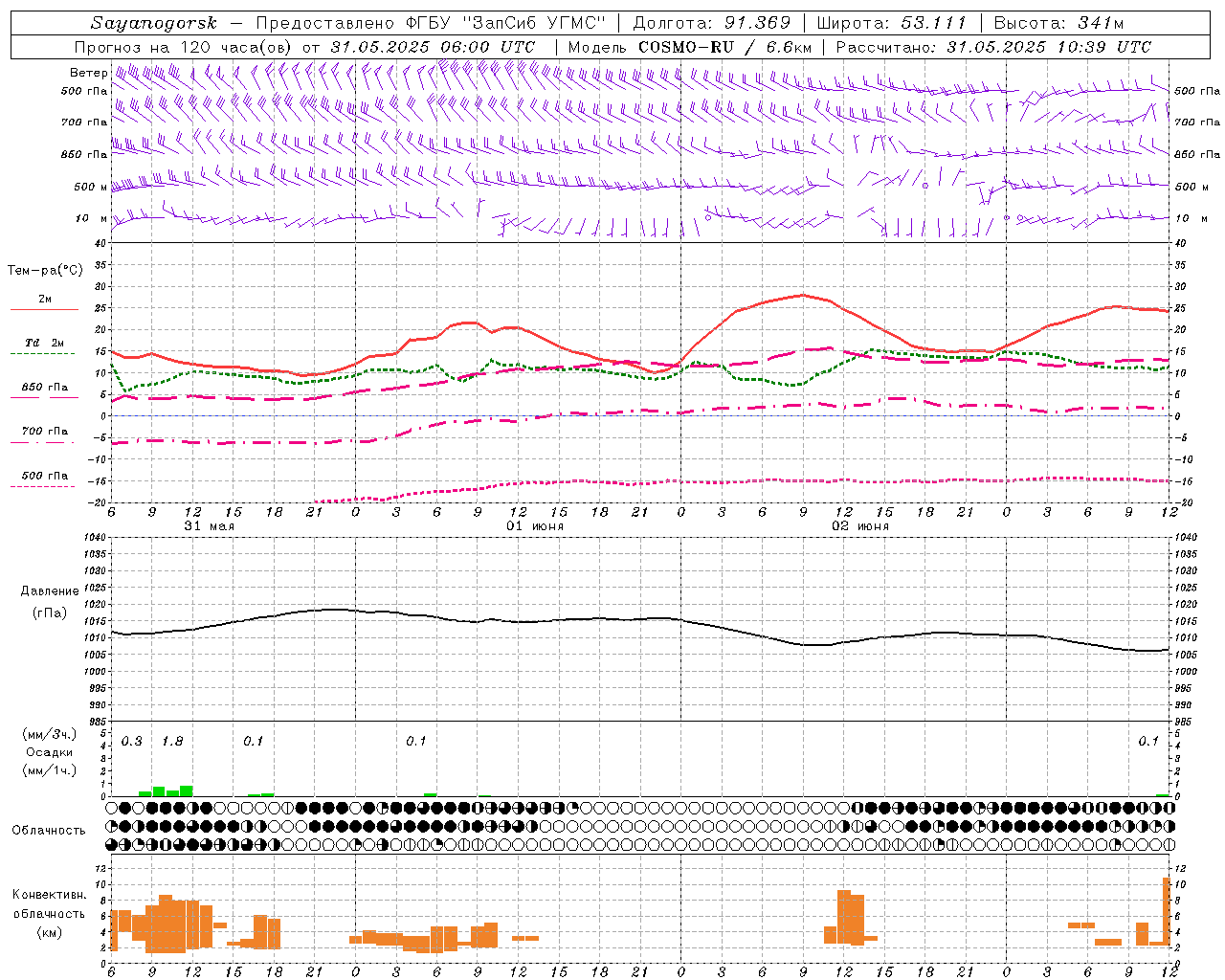Click the 'Тем-ра(°C)' temperature label

(x=45, y=271)
